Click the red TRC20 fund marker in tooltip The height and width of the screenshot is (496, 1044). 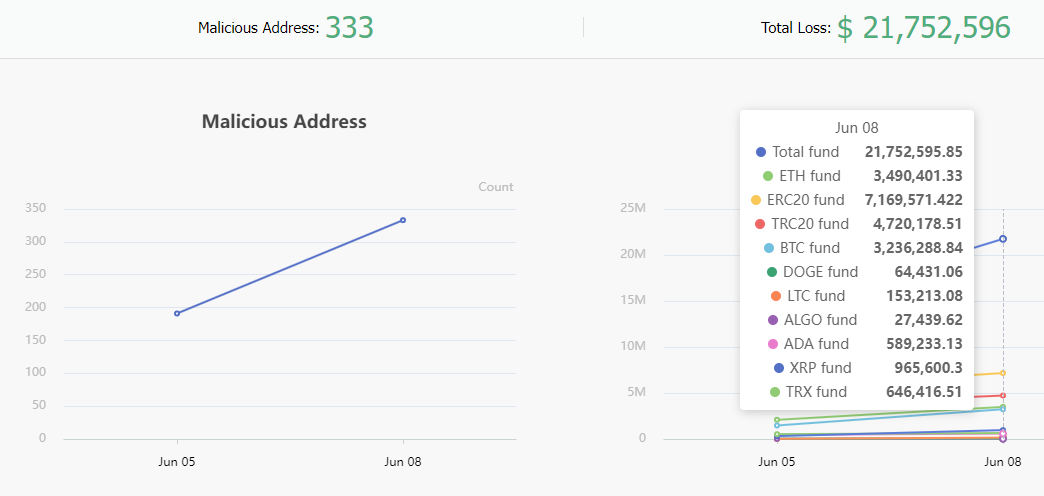(x=760, y=224)
